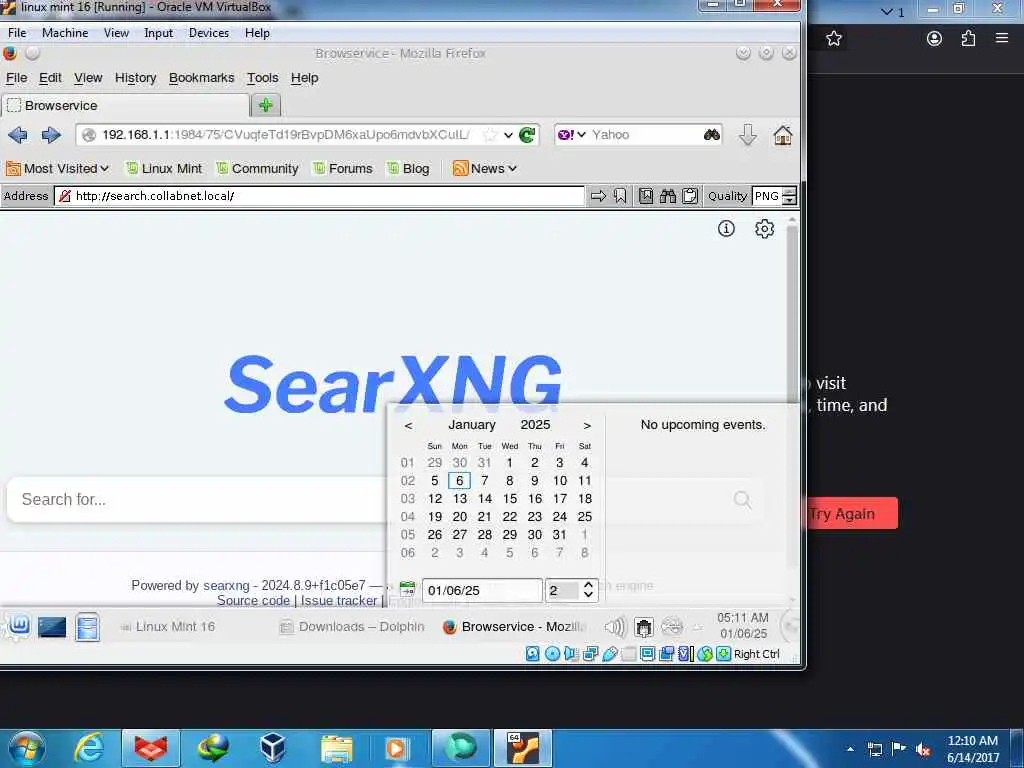Viewport: 1024px width, 768px height.
Task: Open Community bookmark
Action: pyautogui.click(x=257, y=168)
